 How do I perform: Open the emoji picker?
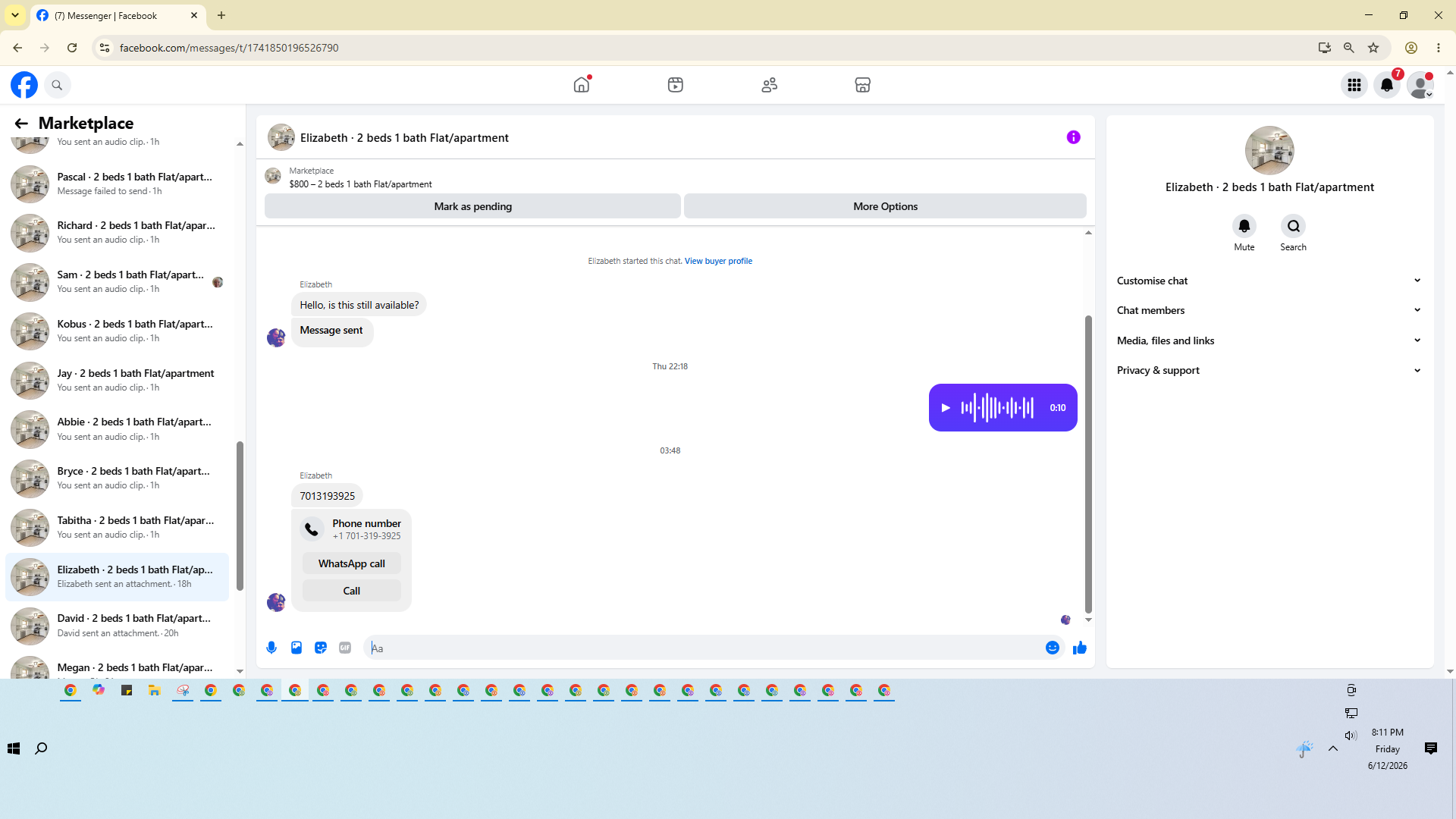pos(1053,648)
